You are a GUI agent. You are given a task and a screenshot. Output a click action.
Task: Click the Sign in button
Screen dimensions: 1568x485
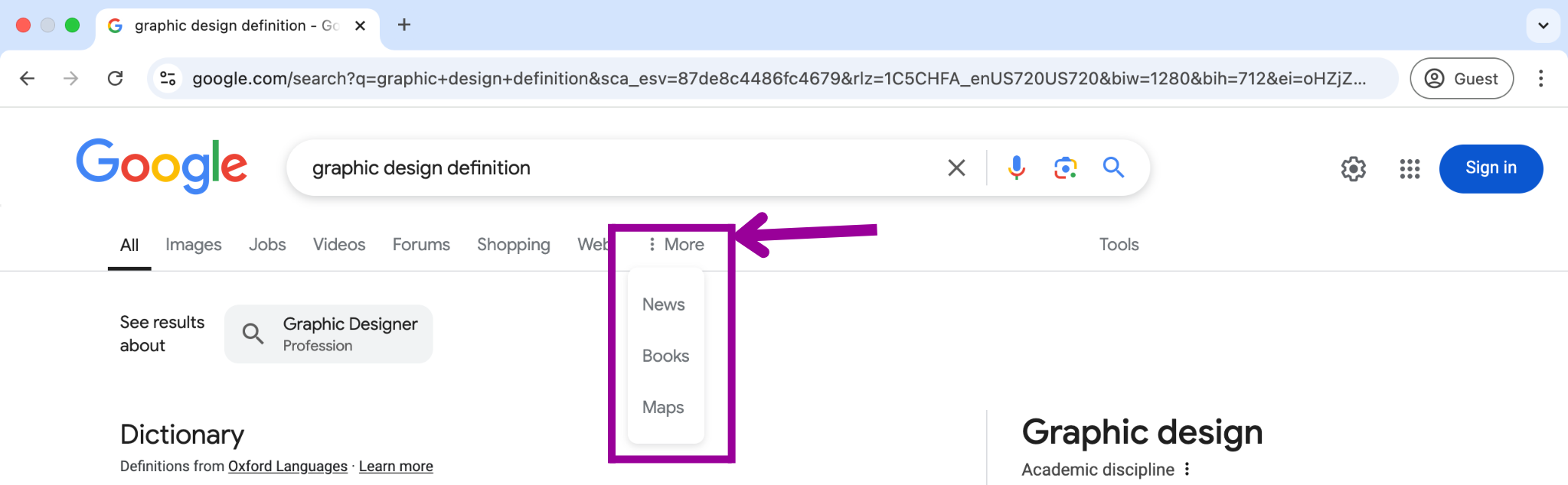[x=1491, y=168]
